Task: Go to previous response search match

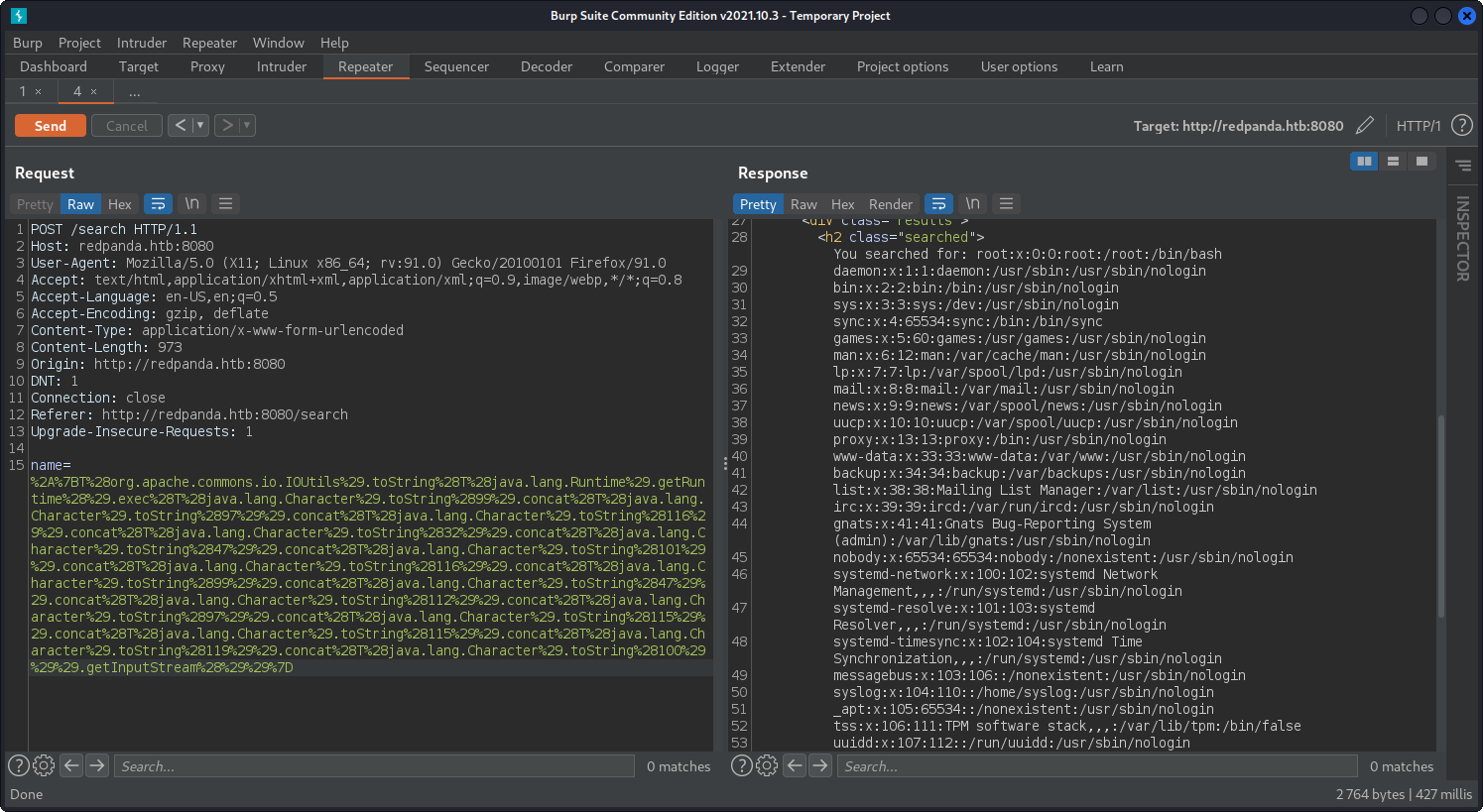Action: point(795,765)
